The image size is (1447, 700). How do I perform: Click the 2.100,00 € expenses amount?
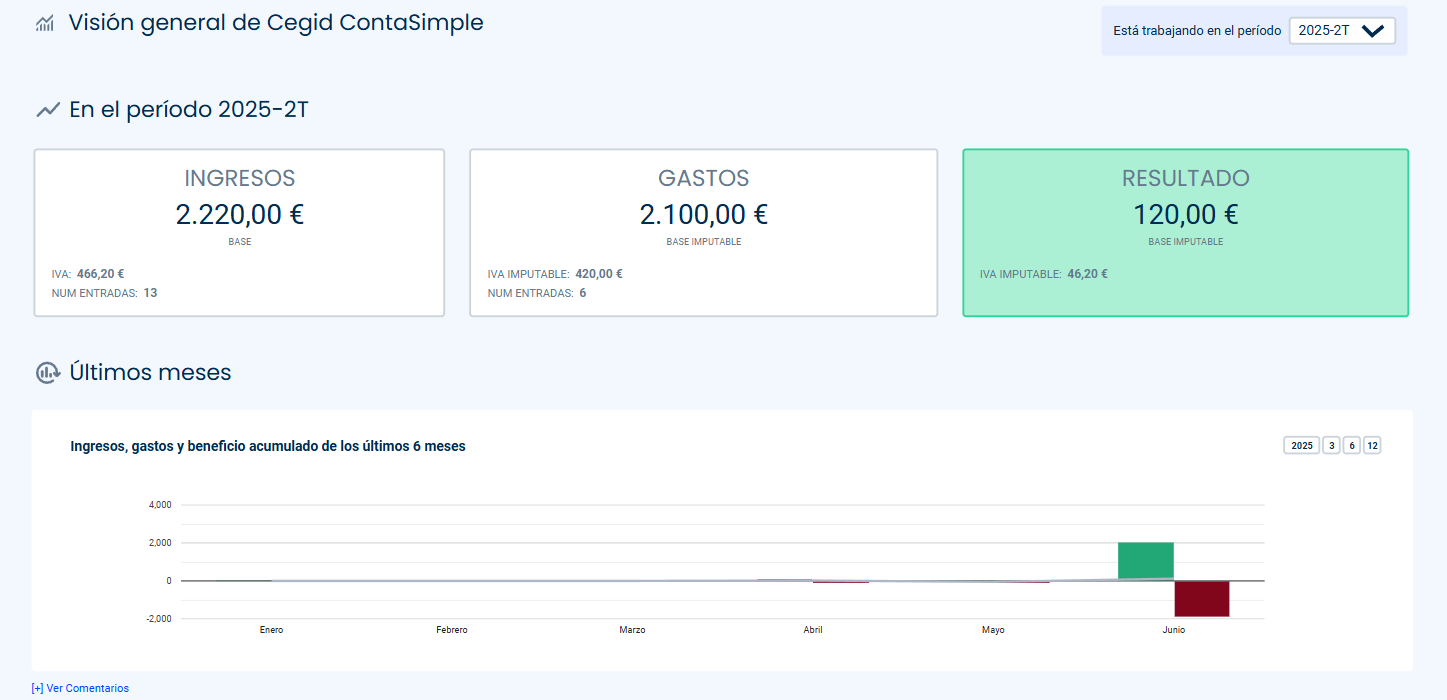[x=704, y=215]
